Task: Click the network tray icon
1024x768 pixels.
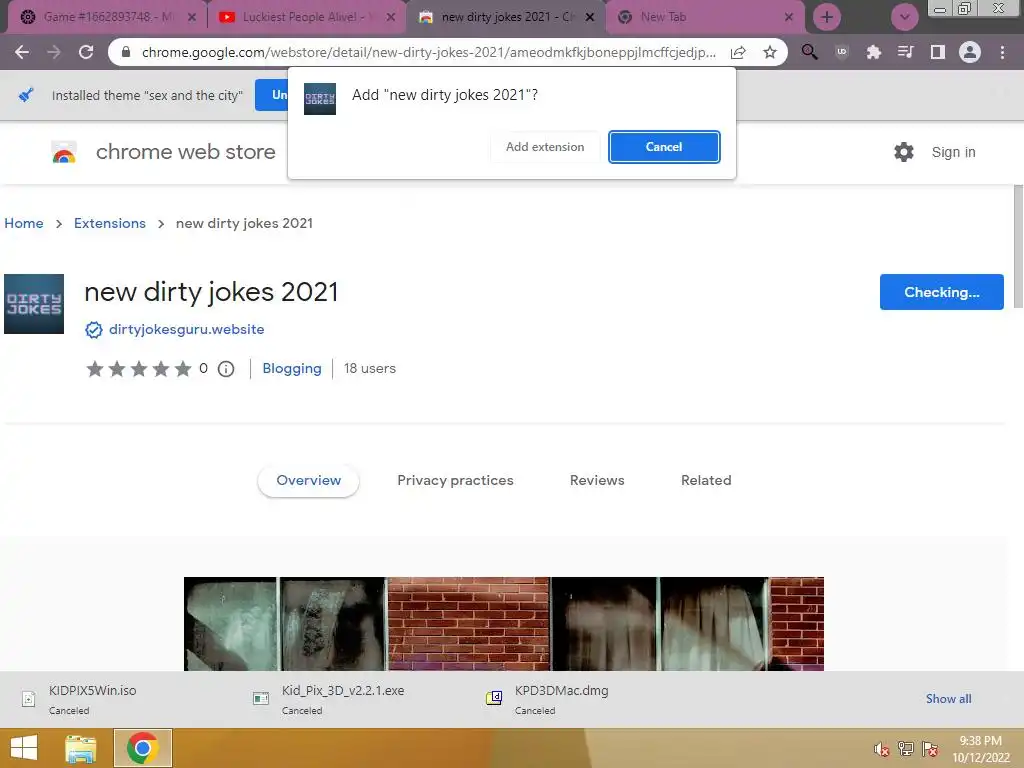Action: (x=906, y=749)
